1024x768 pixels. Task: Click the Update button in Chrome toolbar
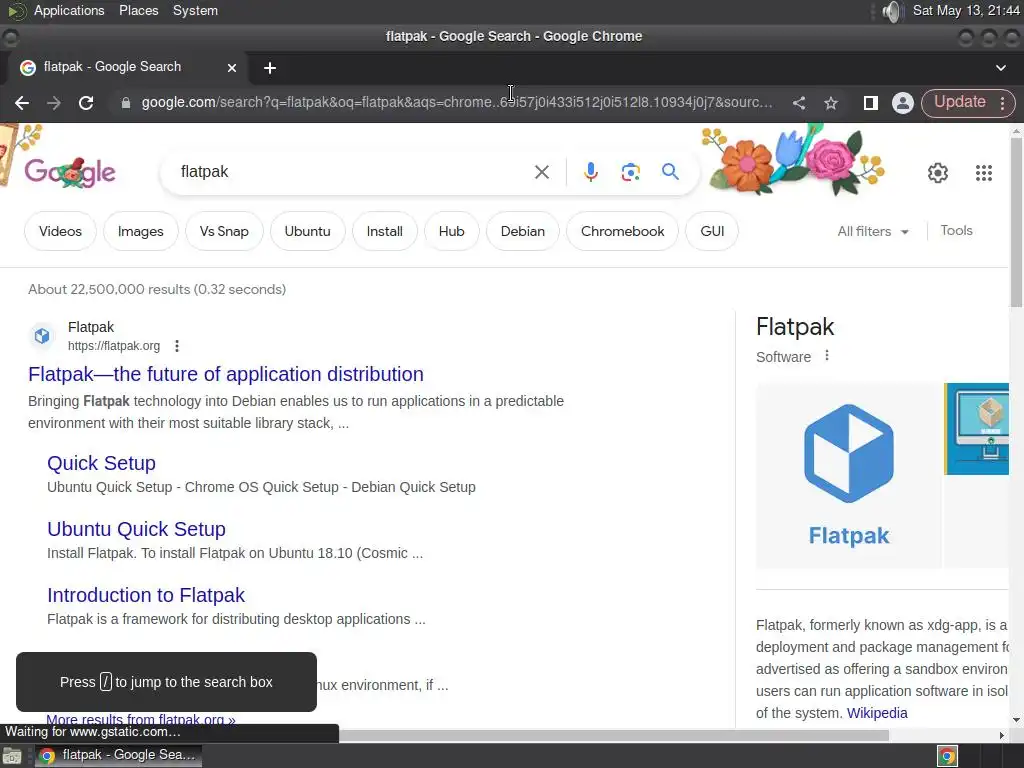(x=959, y=102)
